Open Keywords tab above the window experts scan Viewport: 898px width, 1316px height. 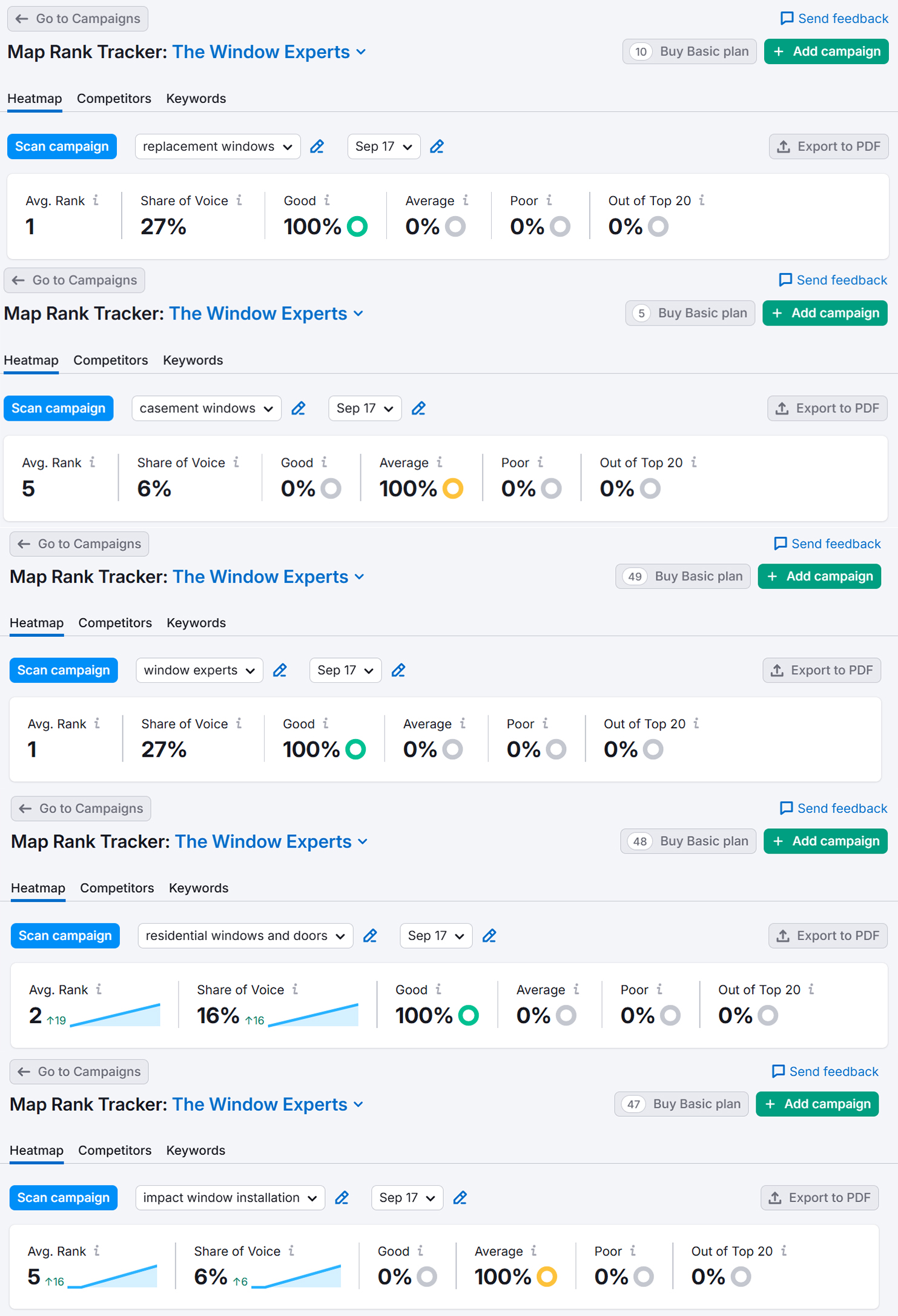pos(196,623)
